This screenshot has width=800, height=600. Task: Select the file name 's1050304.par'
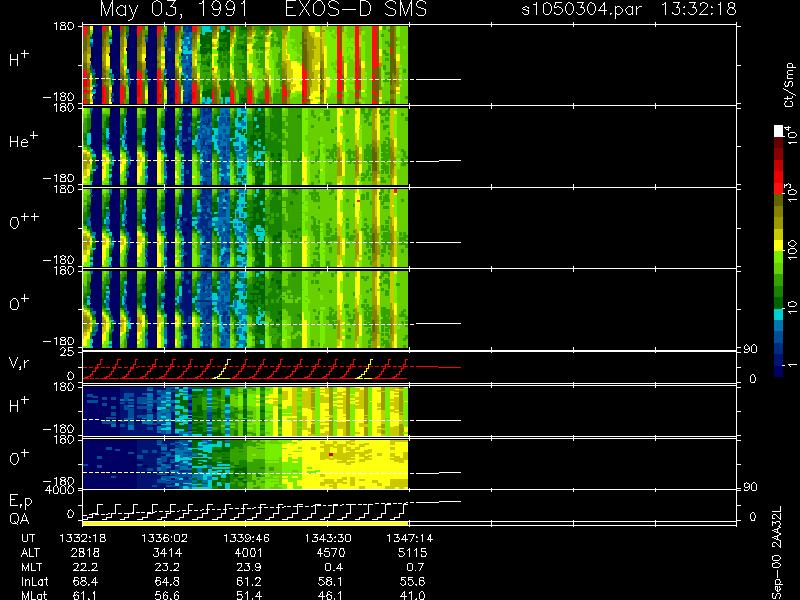[581, 10]
